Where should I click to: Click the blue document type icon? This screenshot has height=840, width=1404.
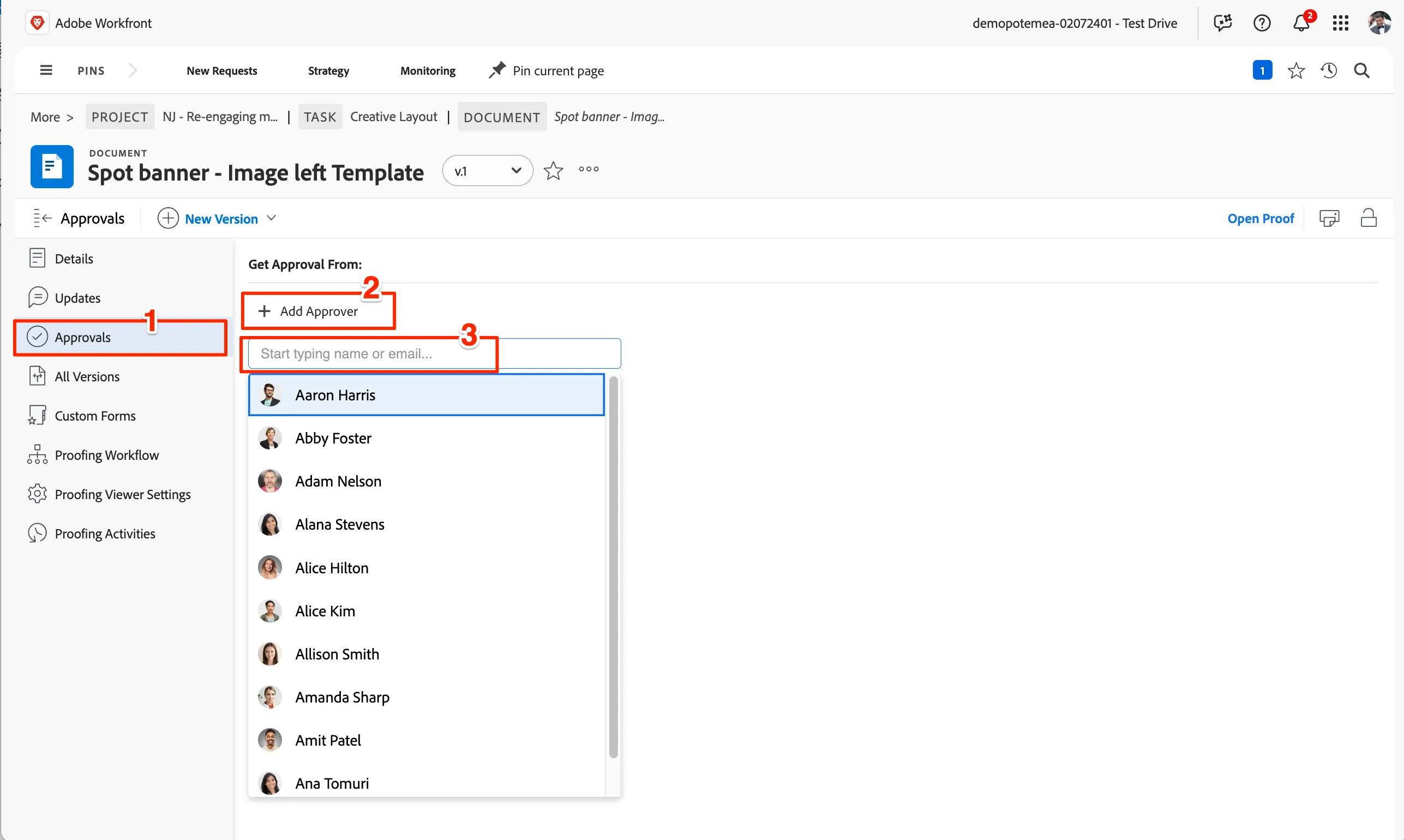(x=52, y=166)
